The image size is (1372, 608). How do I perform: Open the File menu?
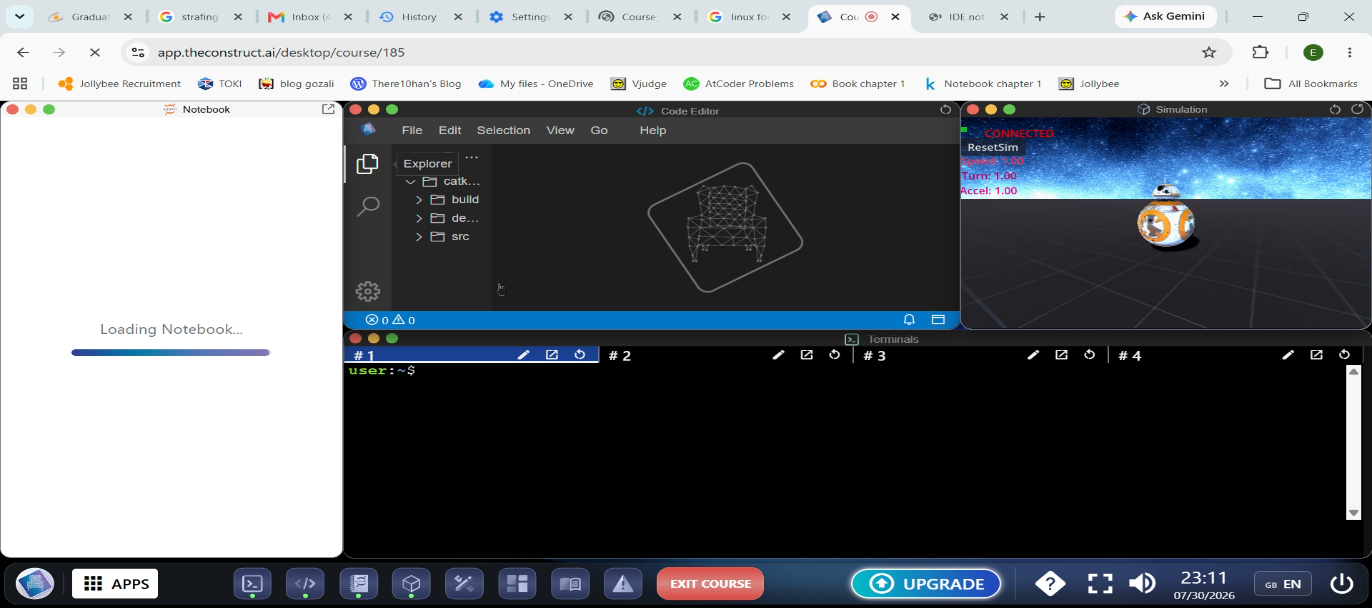click(x=412, y=130)
